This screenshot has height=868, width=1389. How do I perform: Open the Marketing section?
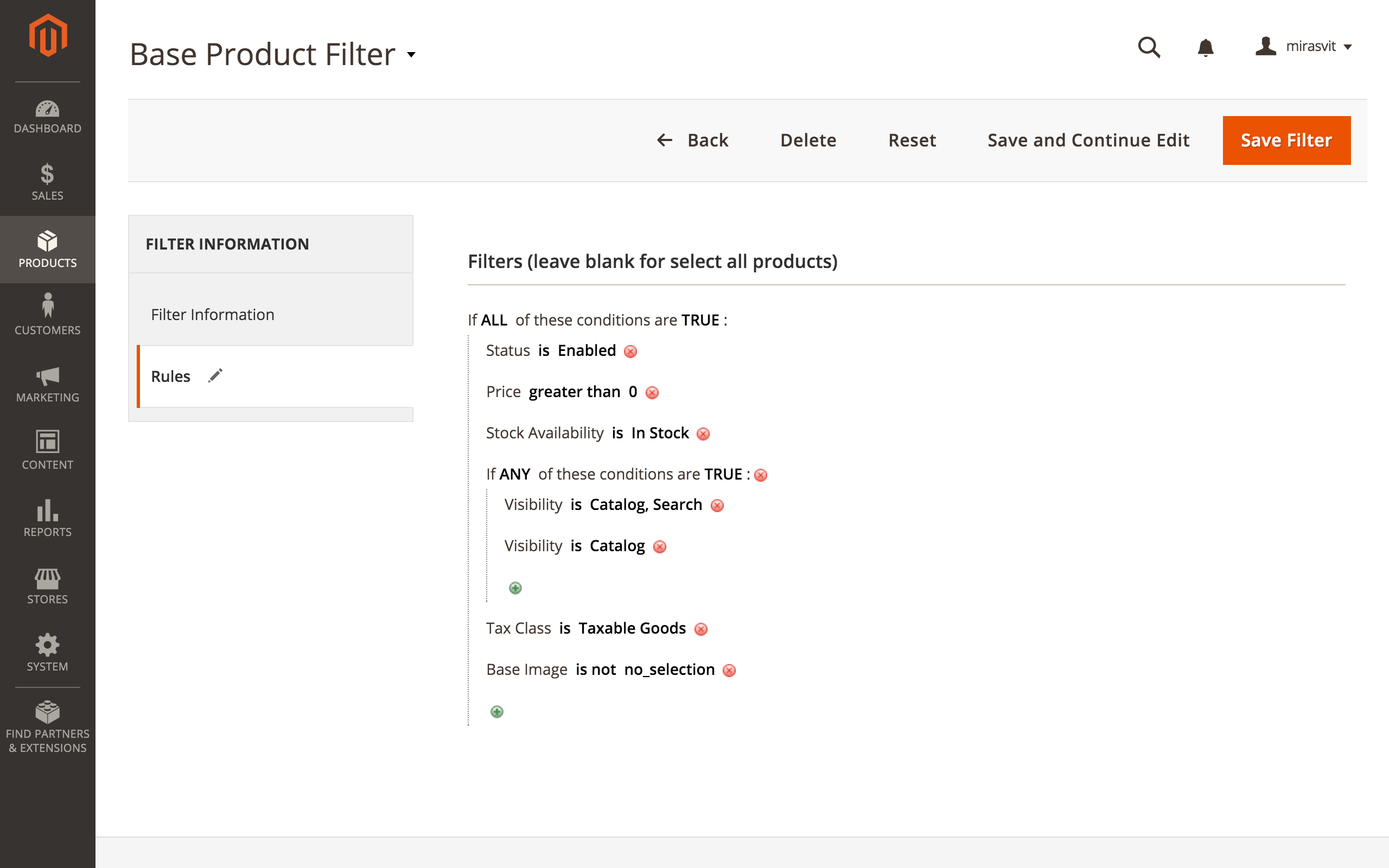[47, 385]
